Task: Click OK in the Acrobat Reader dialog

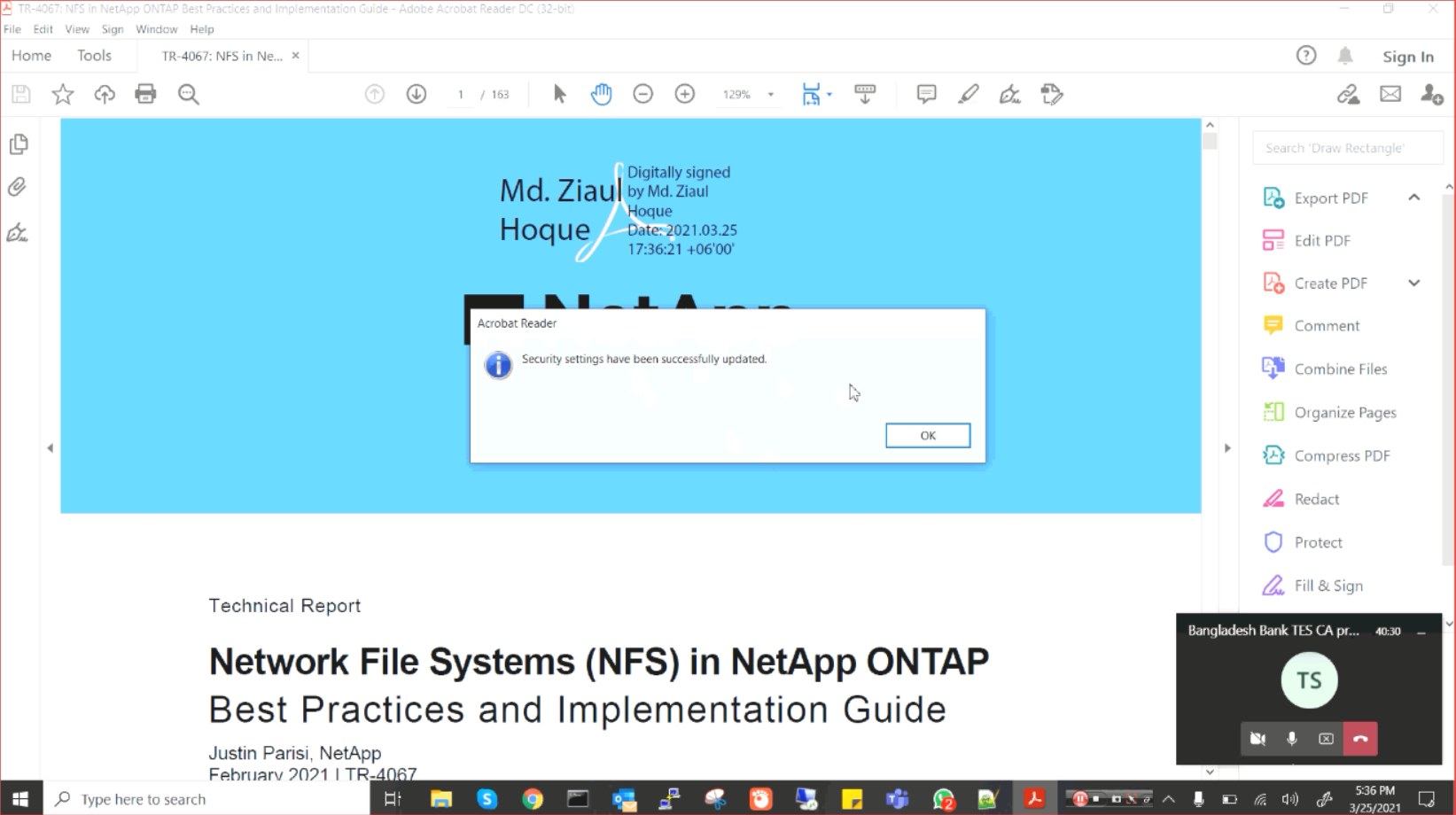Action: pos(928,435)
